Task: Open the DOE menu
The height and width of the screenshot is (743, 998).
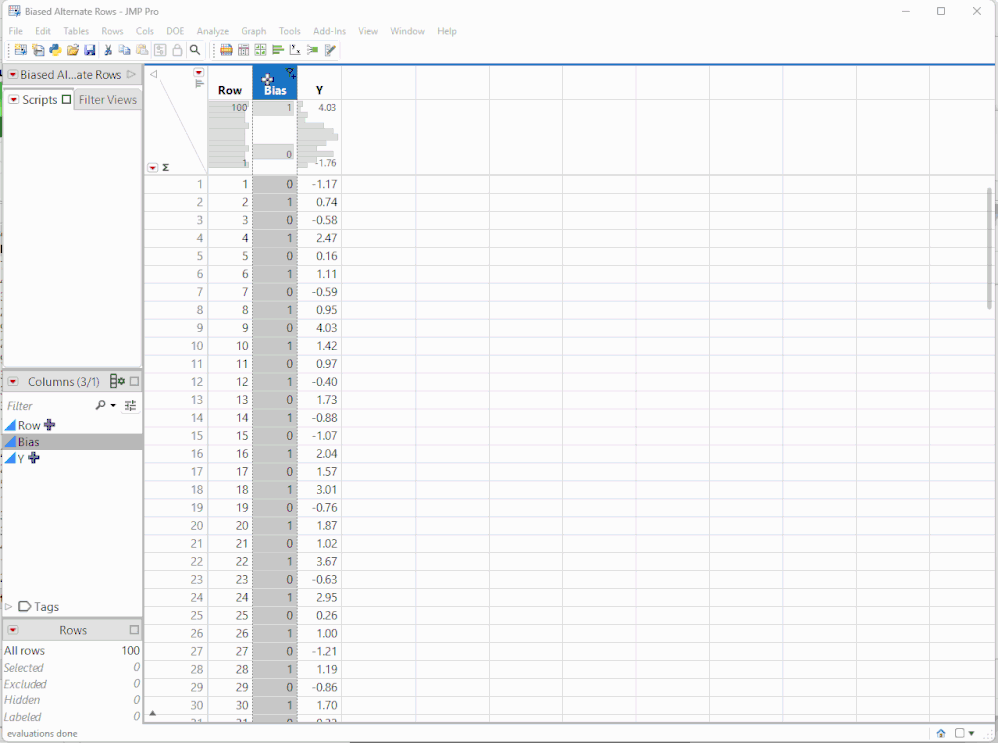Action: [175, 31]
